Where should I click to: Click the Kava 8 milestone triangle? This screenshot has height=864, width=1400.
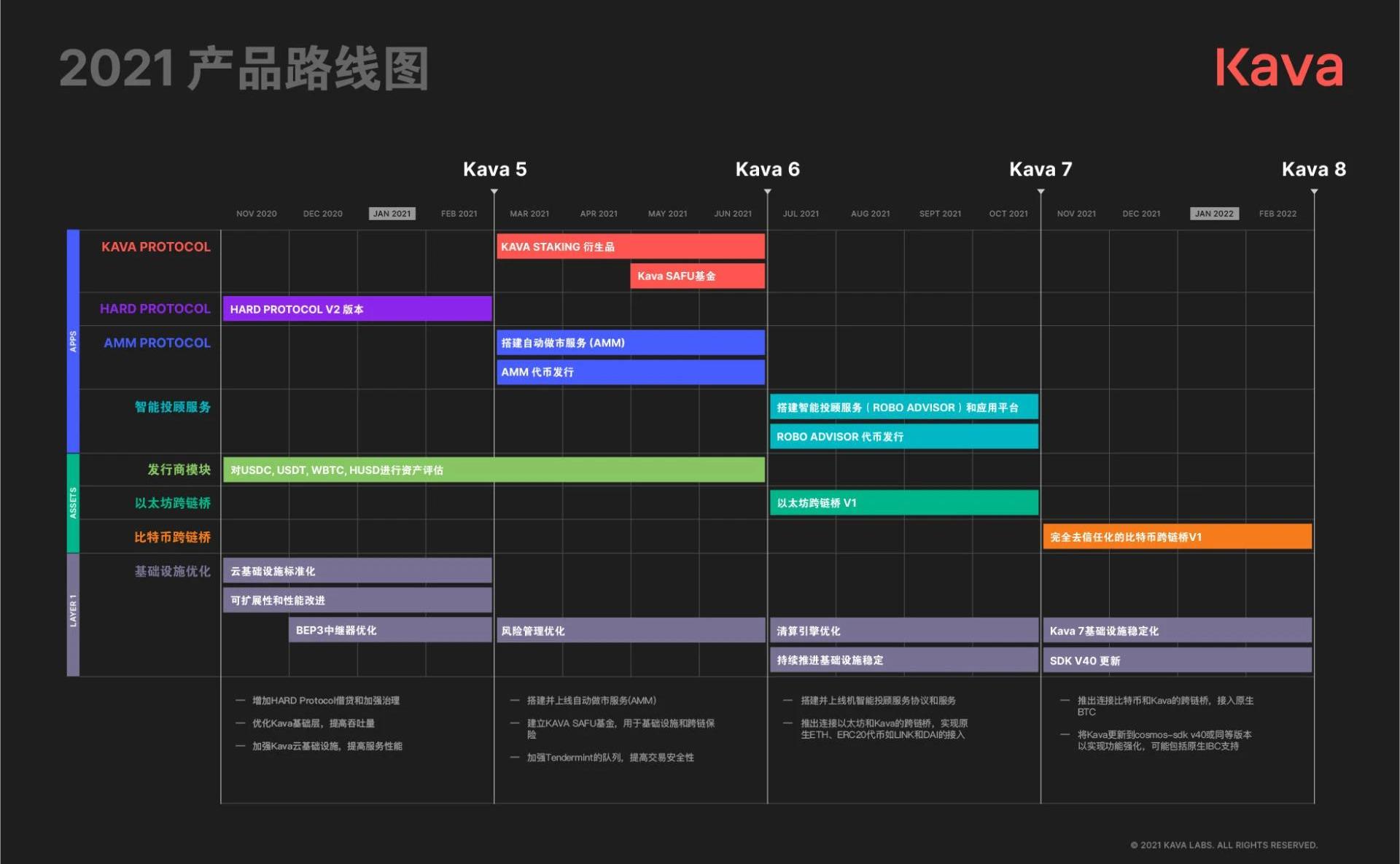pyautogui.click(x=1314, y=192)
